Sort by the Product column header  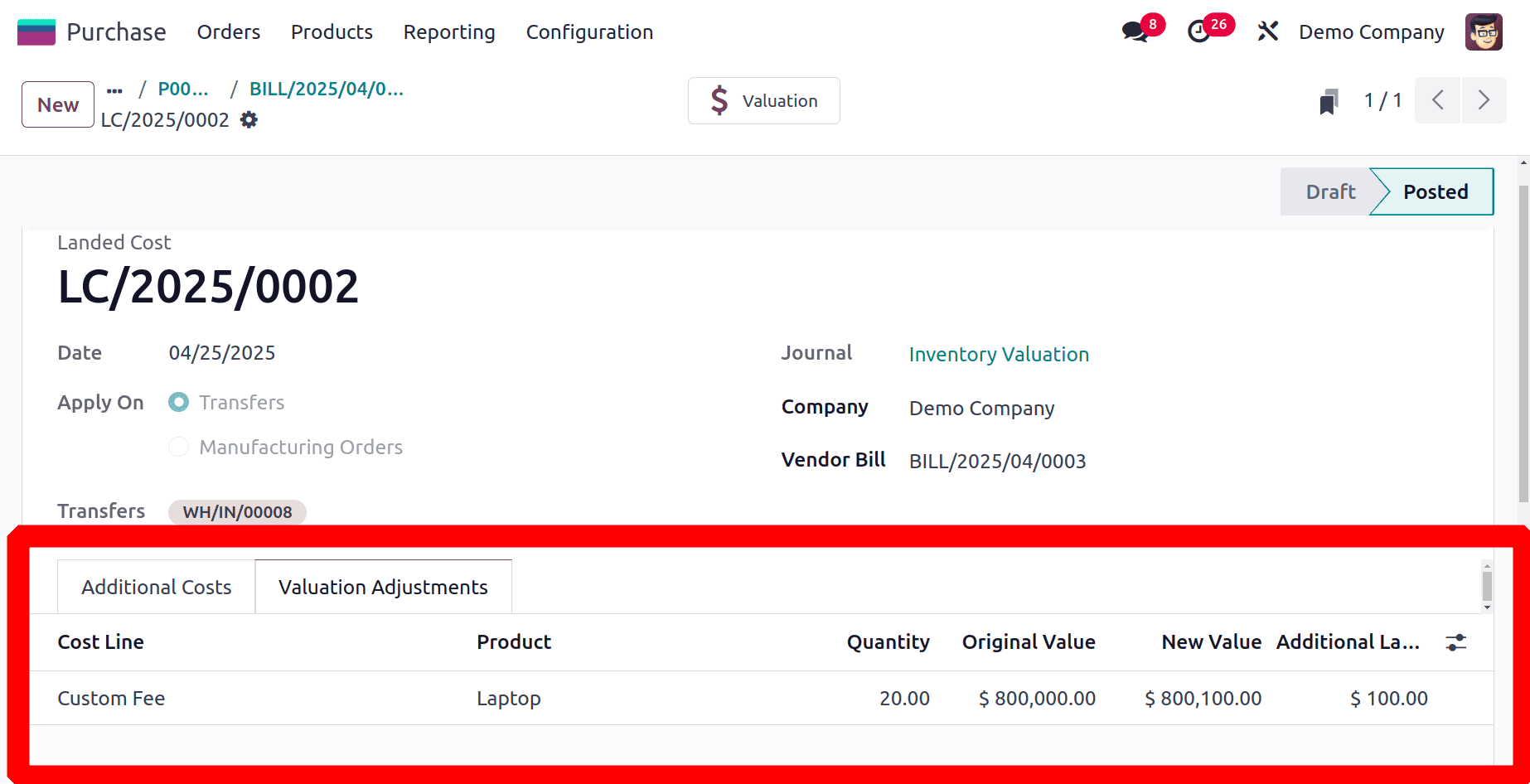(514, 642)
